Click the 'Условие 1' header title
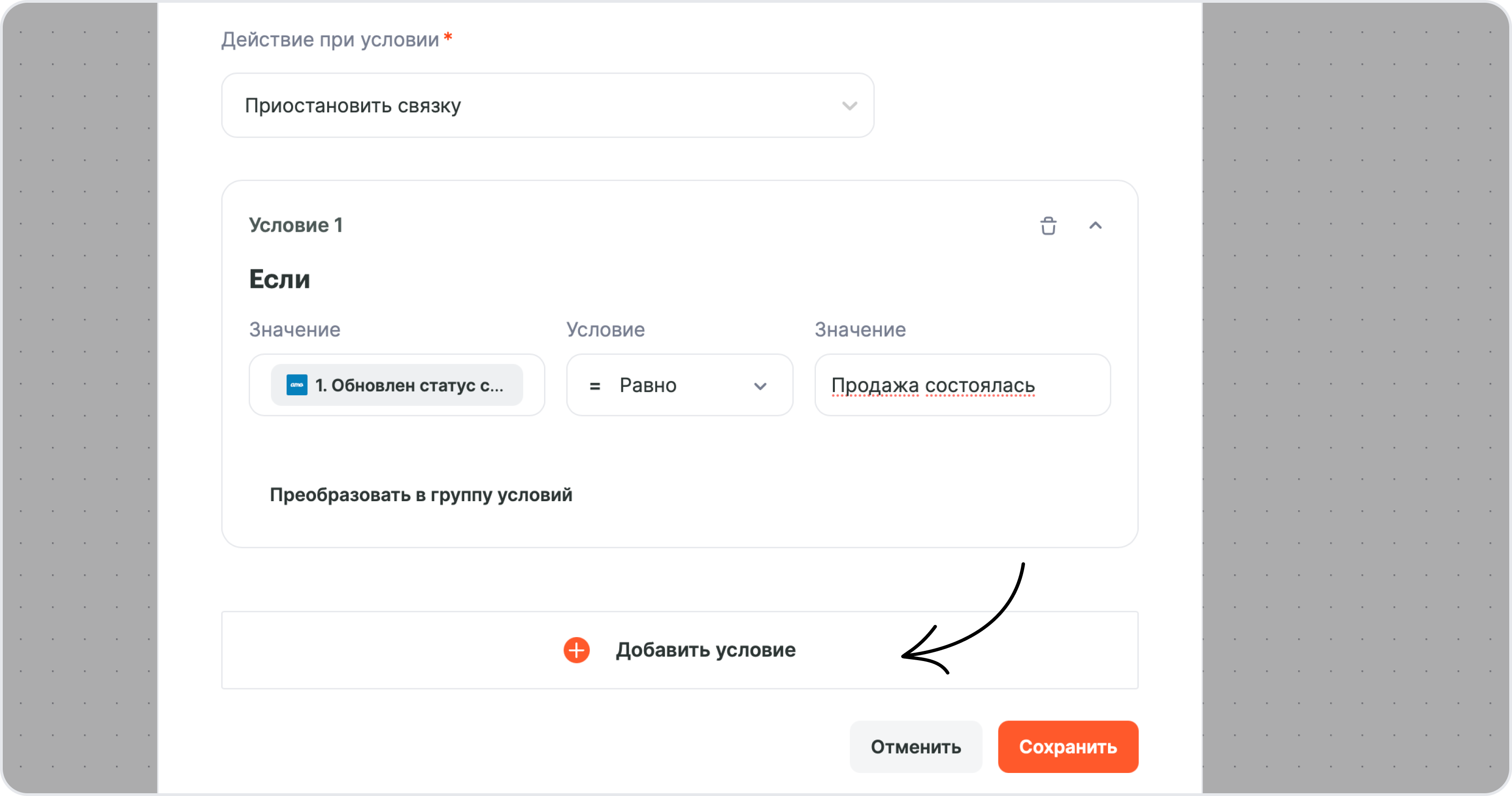1512x796 pixels. tap(296, 225)
